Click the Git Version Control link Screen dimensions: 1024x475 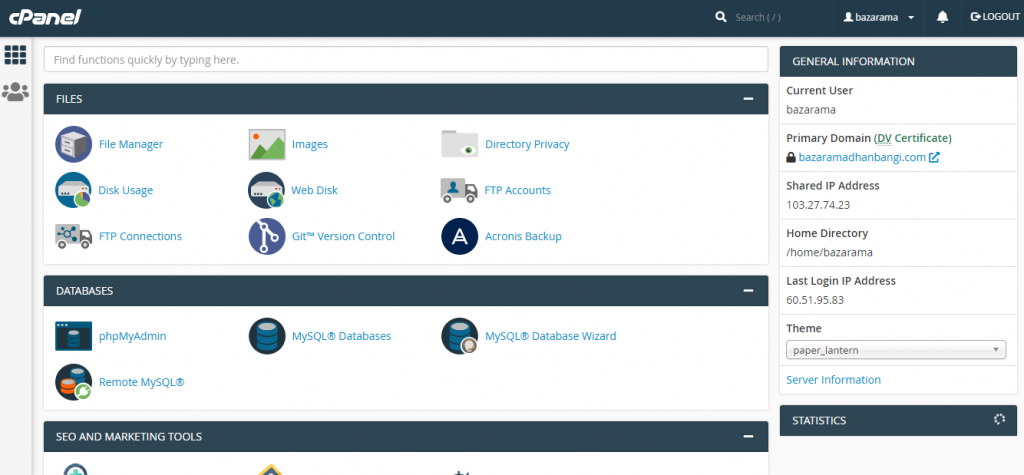pyautogui.click(x=344, y=237)
